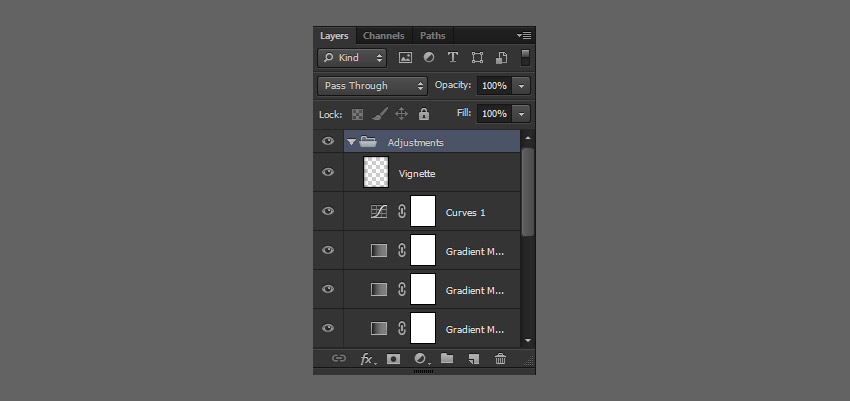The width and height of the screenshot is (850, 401).
Task: Hide the Curves 1 layer
Action: 328,211
